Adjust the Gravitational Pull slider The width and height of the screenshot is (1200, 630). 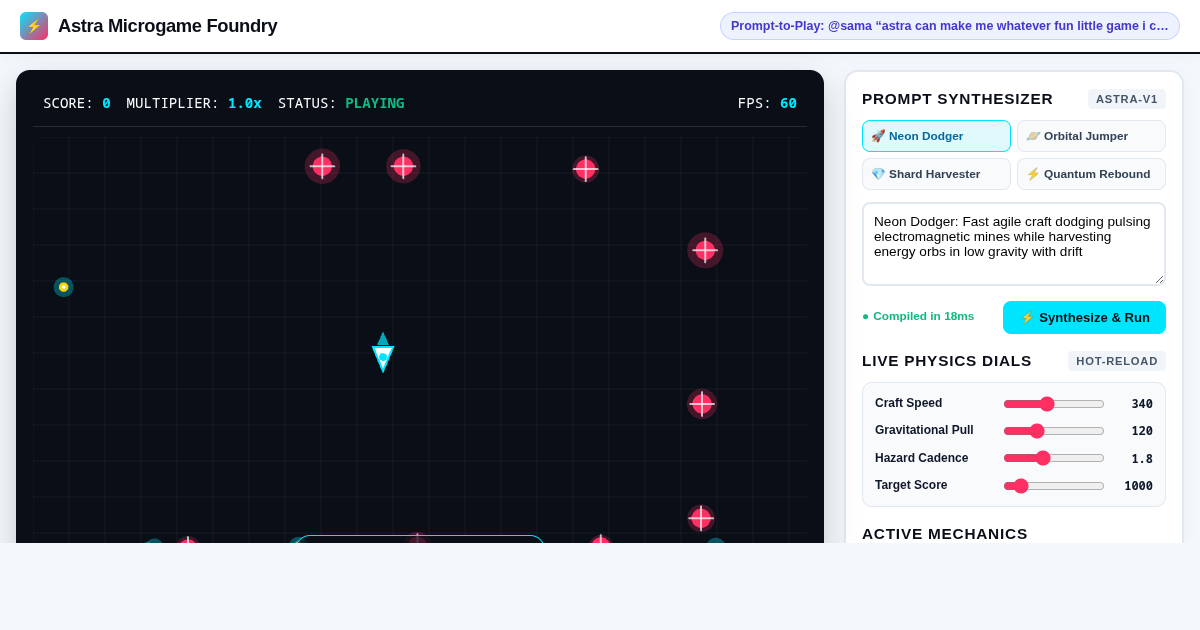[x=1054, y=431]
